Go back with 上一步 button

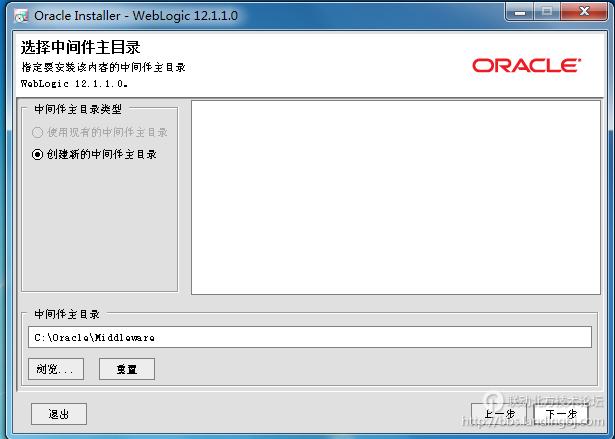[x=499, y=414]
